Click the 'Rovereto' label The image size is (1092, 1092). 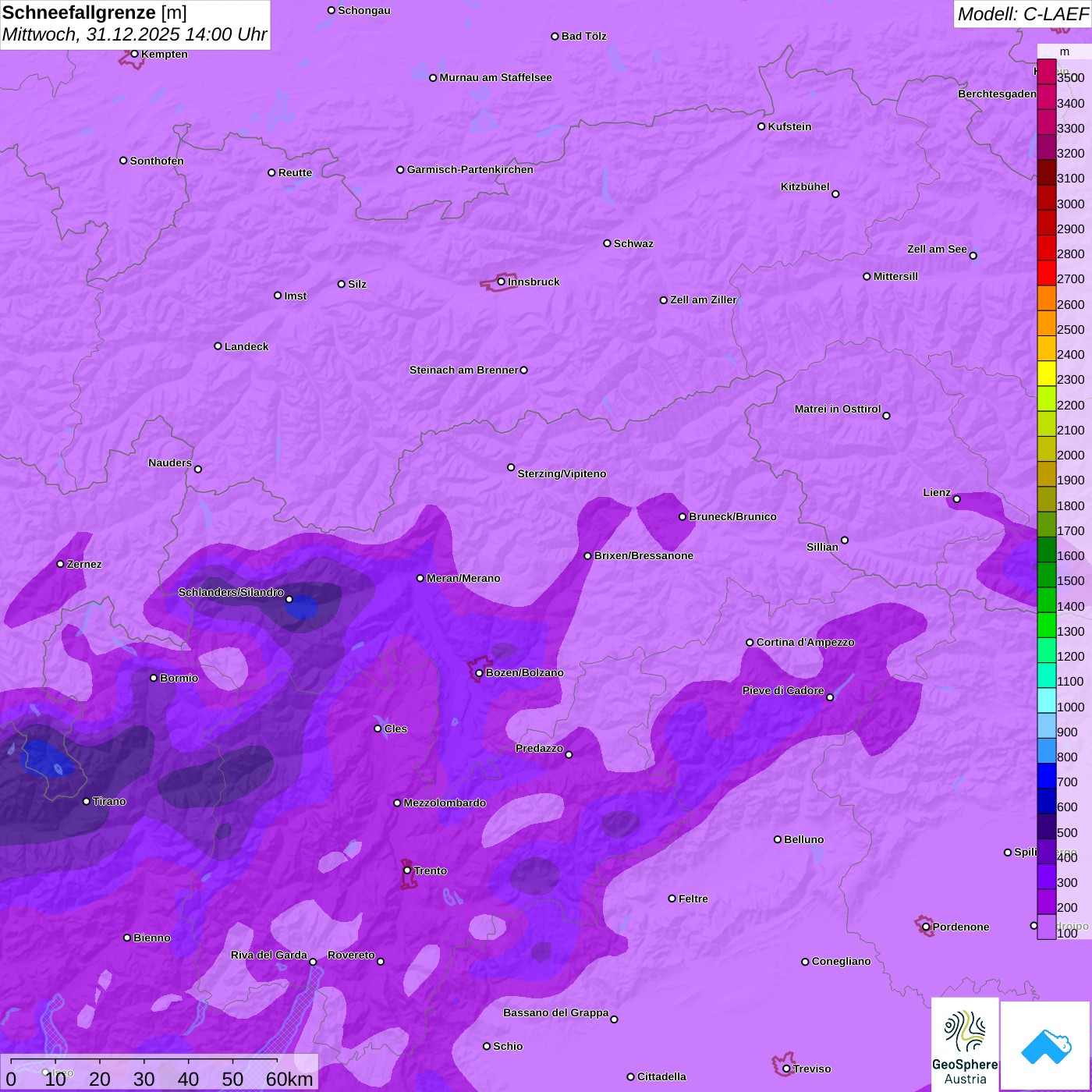click(x=352, y=955)
